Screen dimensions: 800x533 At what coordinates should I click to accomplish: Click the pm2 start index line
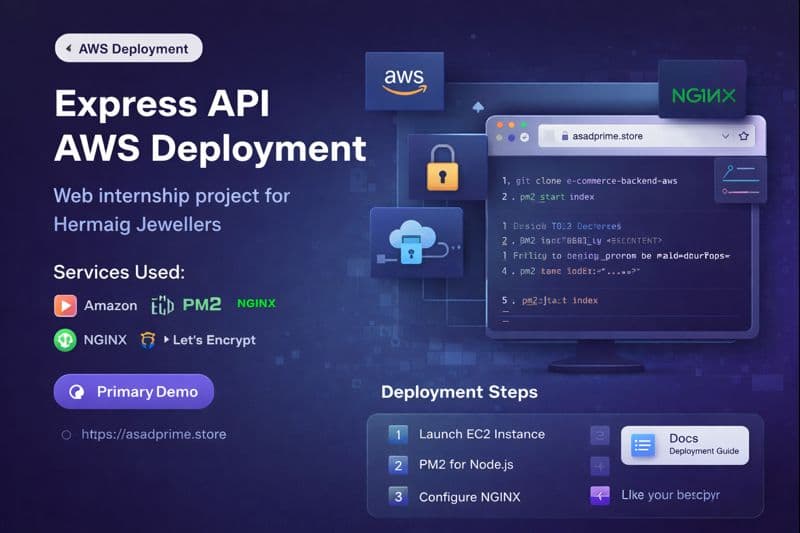[548, 197]
